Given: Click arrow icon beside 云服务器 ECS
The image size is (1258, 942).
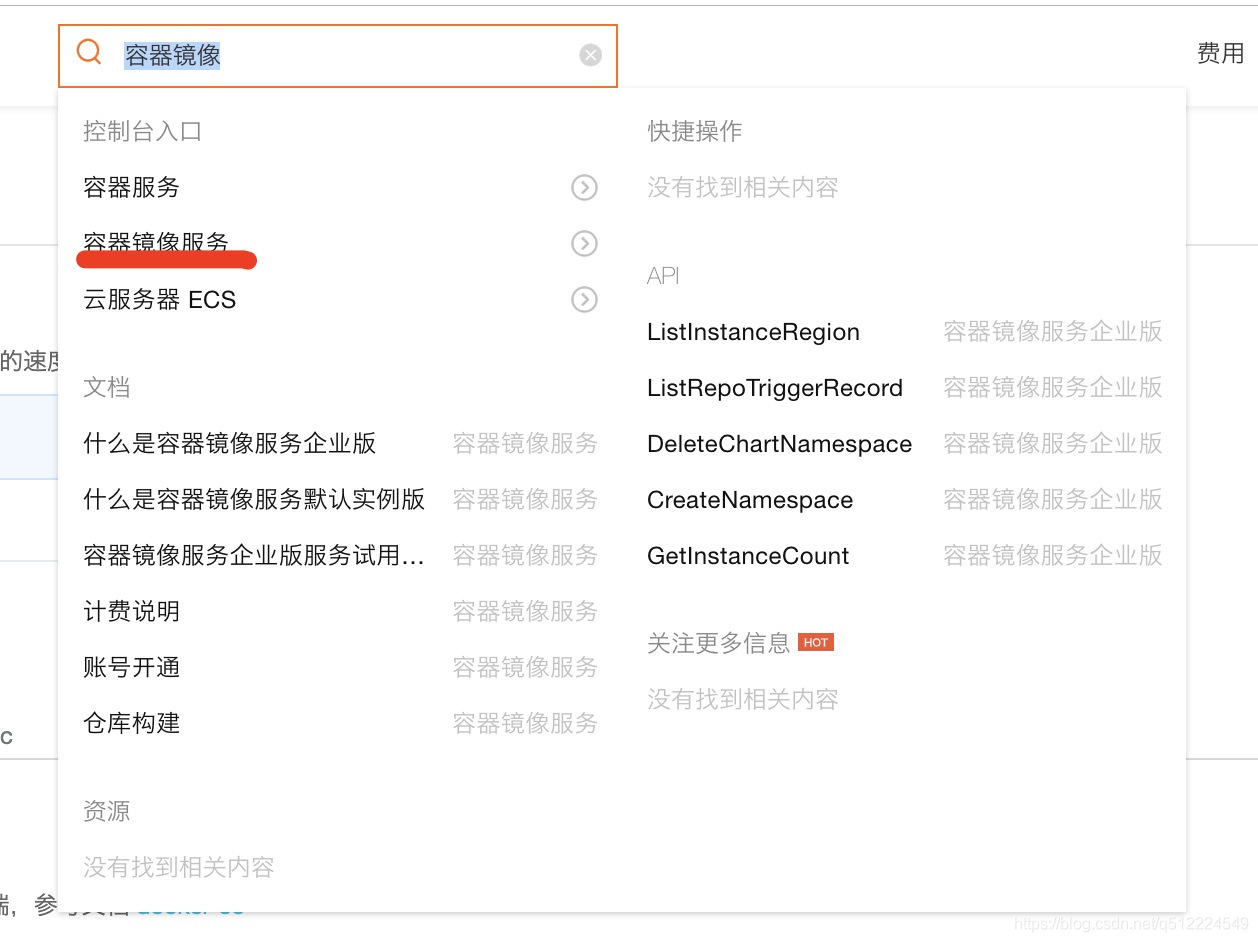Looking at the screenshot, I should [584, 299].
